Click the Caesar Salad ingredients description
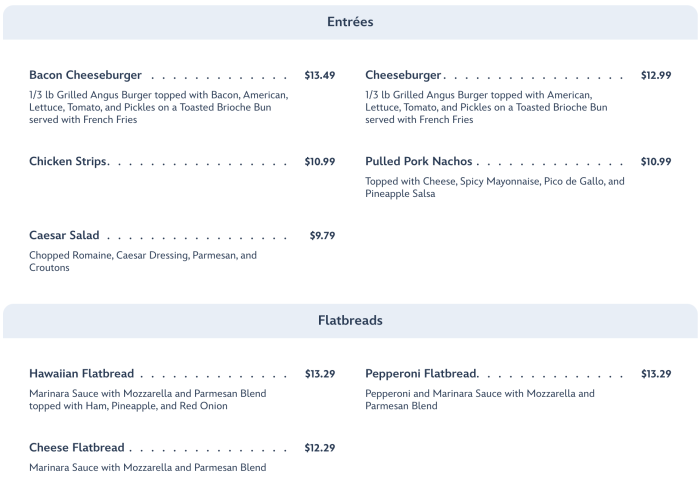This screenshot has width=700, height=503. pyautogui.click(x=143, y=261)
